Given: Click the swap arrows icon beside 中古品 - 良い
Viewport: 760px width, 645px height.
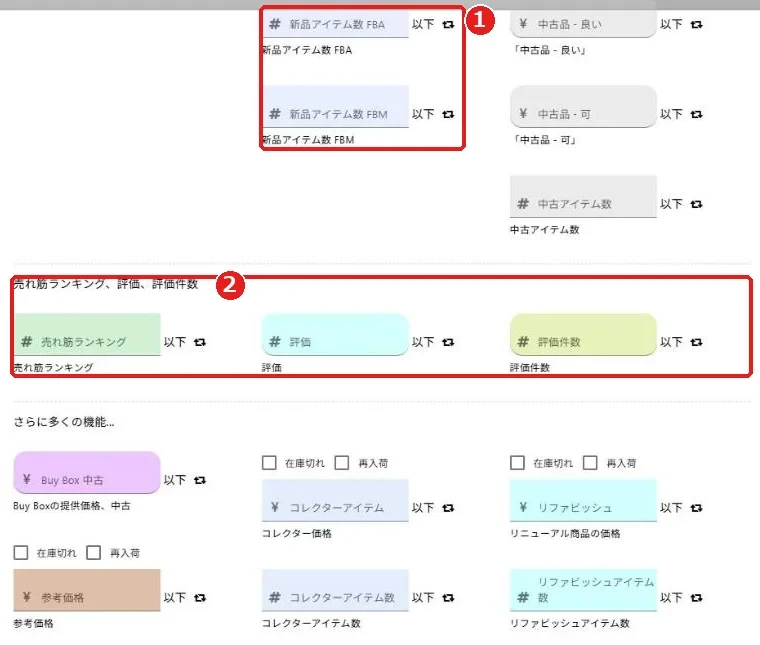Looking at the screenshot, I should click(697, 24).
